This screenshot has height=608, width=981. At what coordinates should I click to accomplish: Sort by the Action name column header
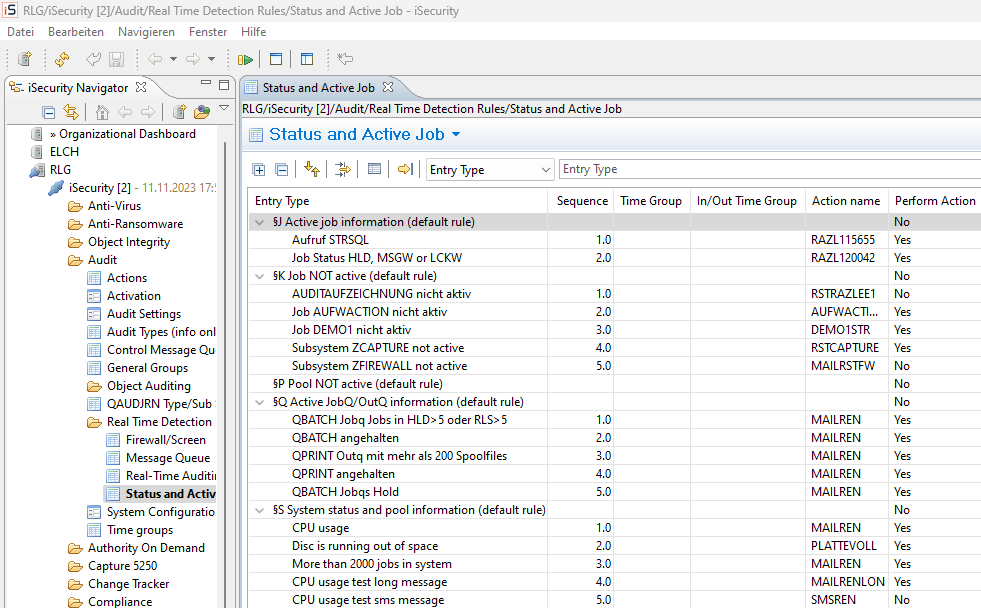pyautogui.click(x=846, y=201)
